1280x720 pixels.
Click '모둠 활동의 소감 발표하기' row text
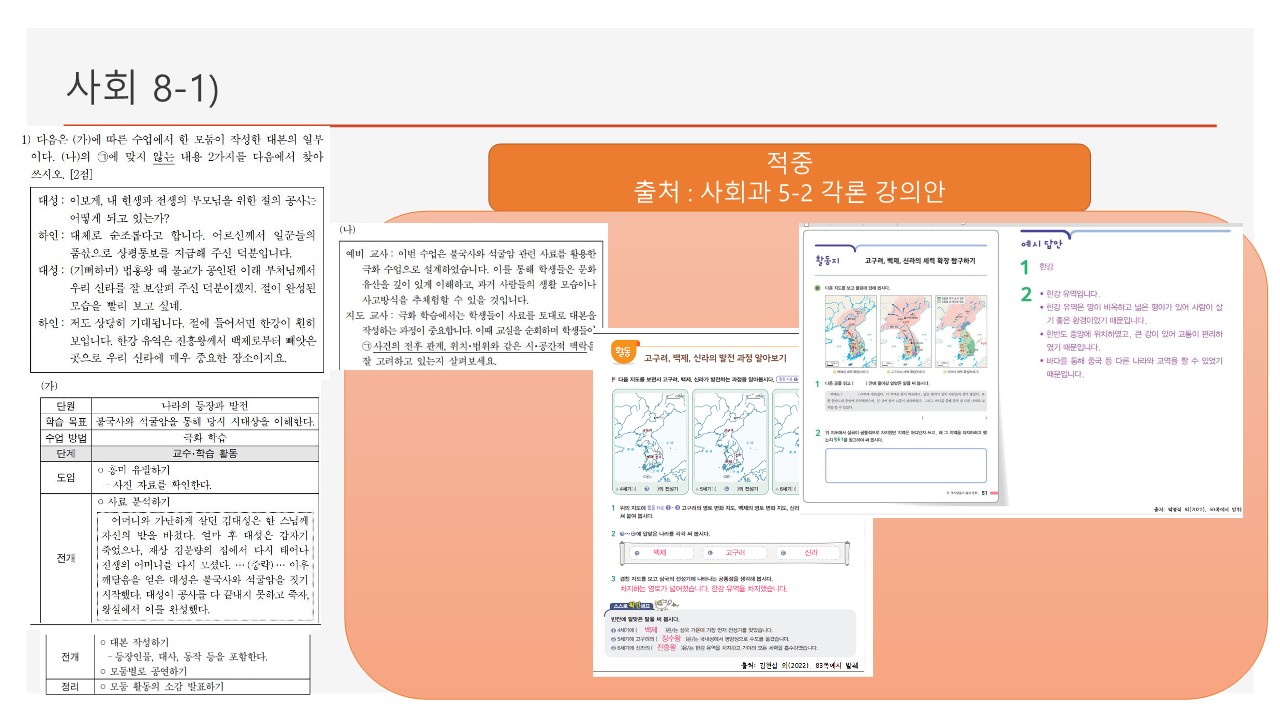coord(160,687)
